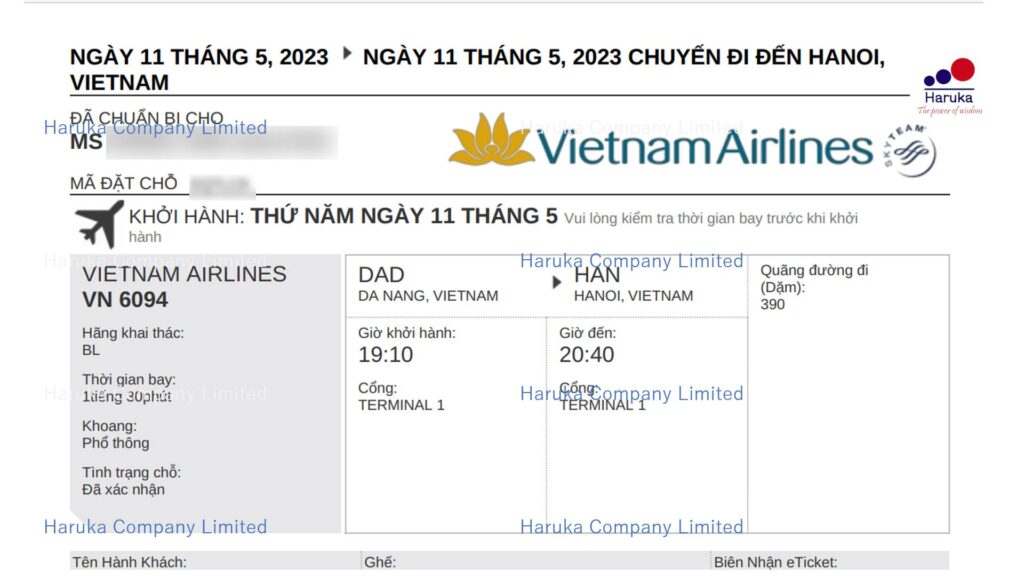
Task: Click the 20:40 arrival time
Action: click(586, 355)
